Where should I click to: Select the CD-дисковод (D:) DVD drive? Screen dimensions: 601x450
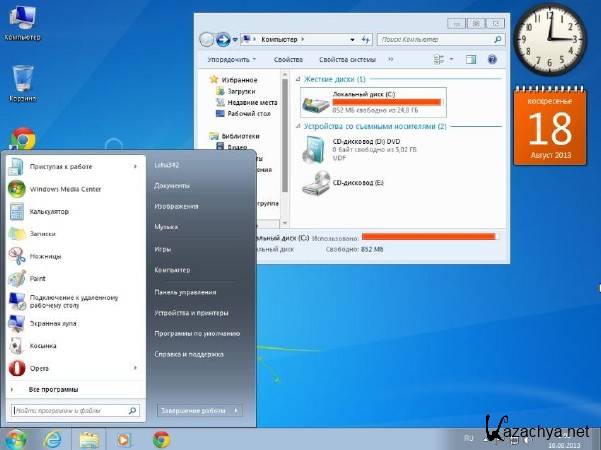[359, 149]
